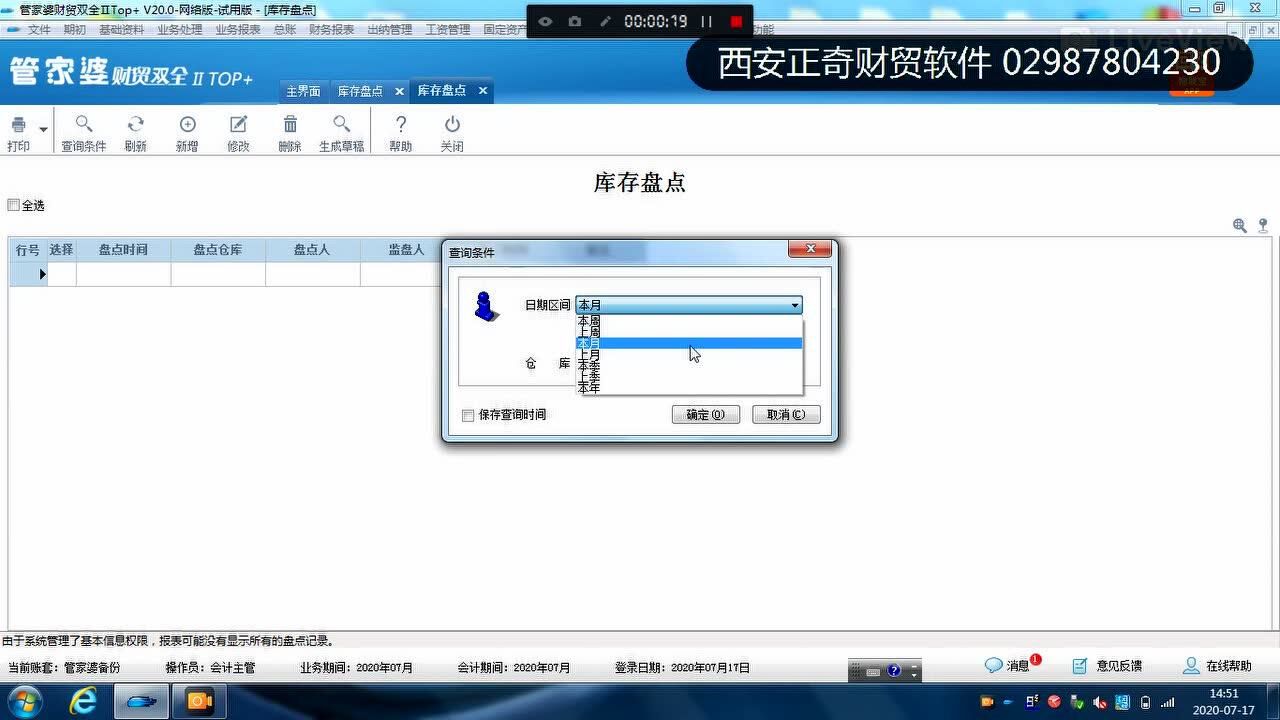Open Internet Explorer from taskbar
The width and height of the screenshot is (1280, 720).
coord(84,702)
